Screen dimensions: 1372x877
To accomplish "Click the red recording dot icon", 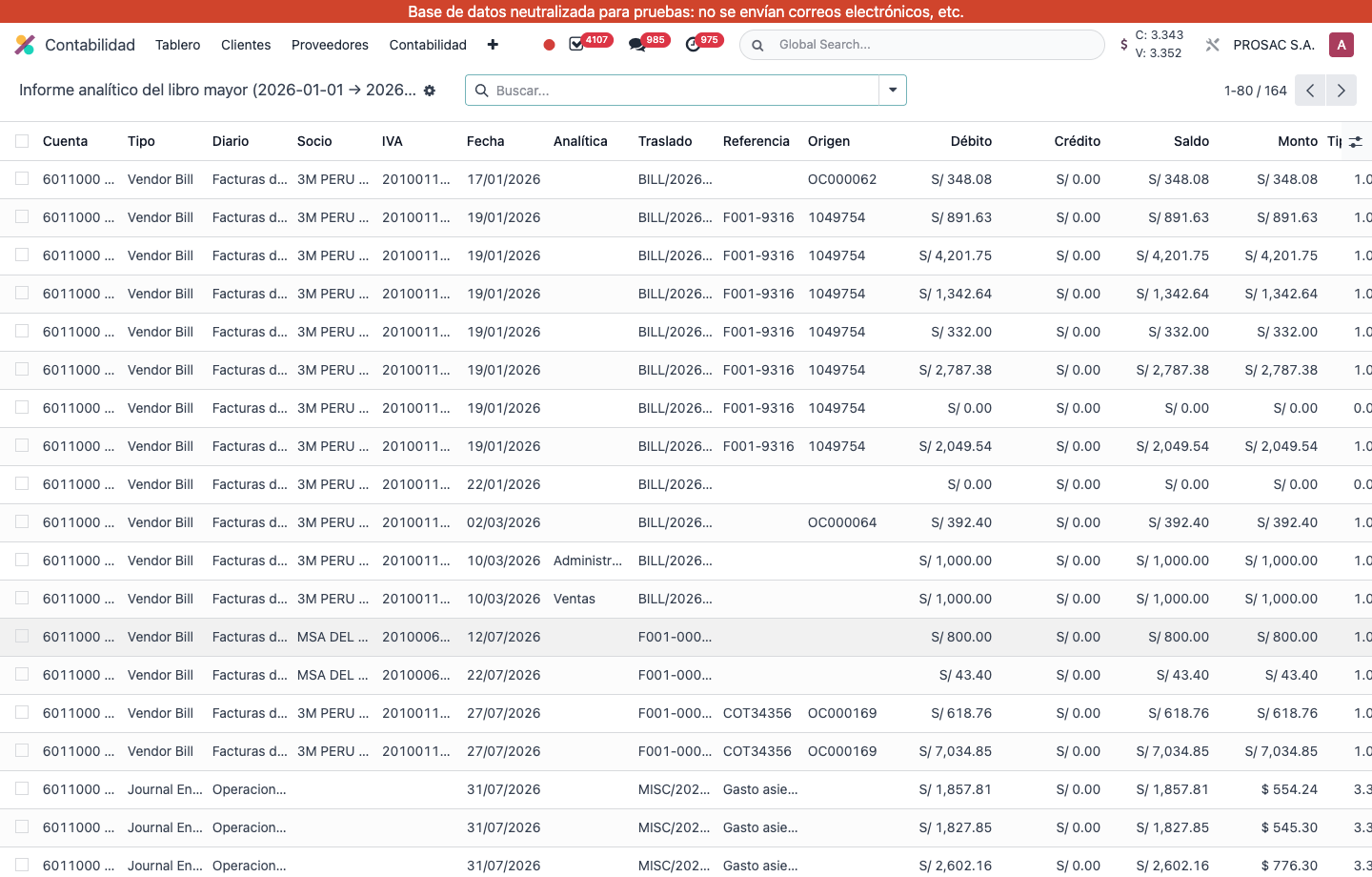I will click(549, 45).
